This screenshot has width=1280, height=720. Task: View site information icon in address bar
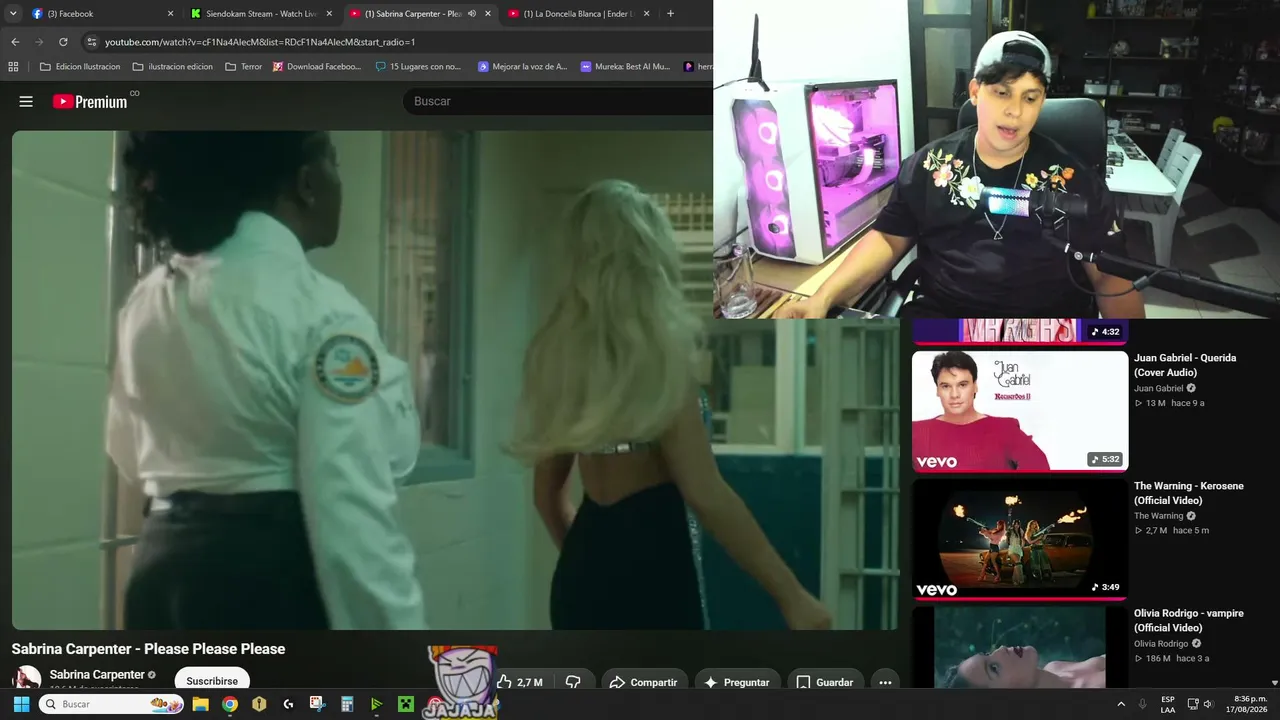pyautogui.click(x=92, y=42)
